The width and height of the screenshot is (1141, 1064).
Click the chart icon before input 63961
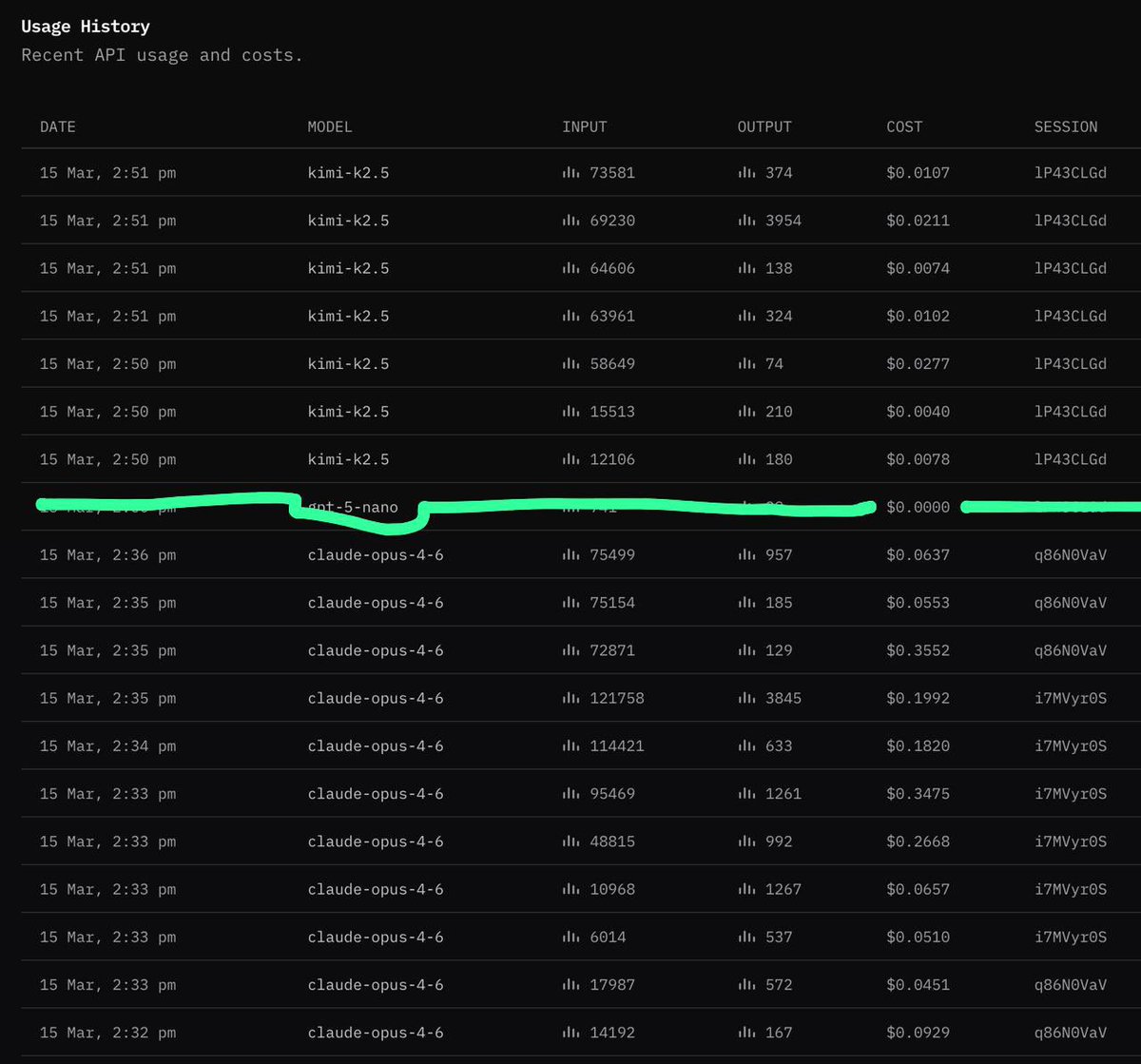tap(570, 316)
